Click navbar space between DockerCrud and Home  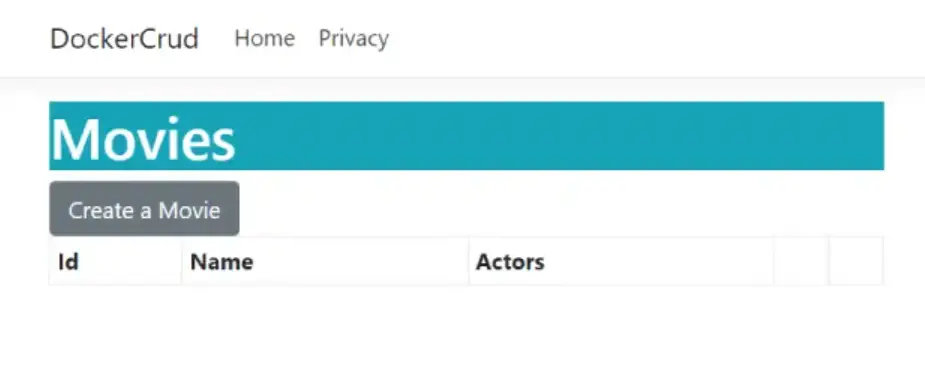tap(217, 38)
